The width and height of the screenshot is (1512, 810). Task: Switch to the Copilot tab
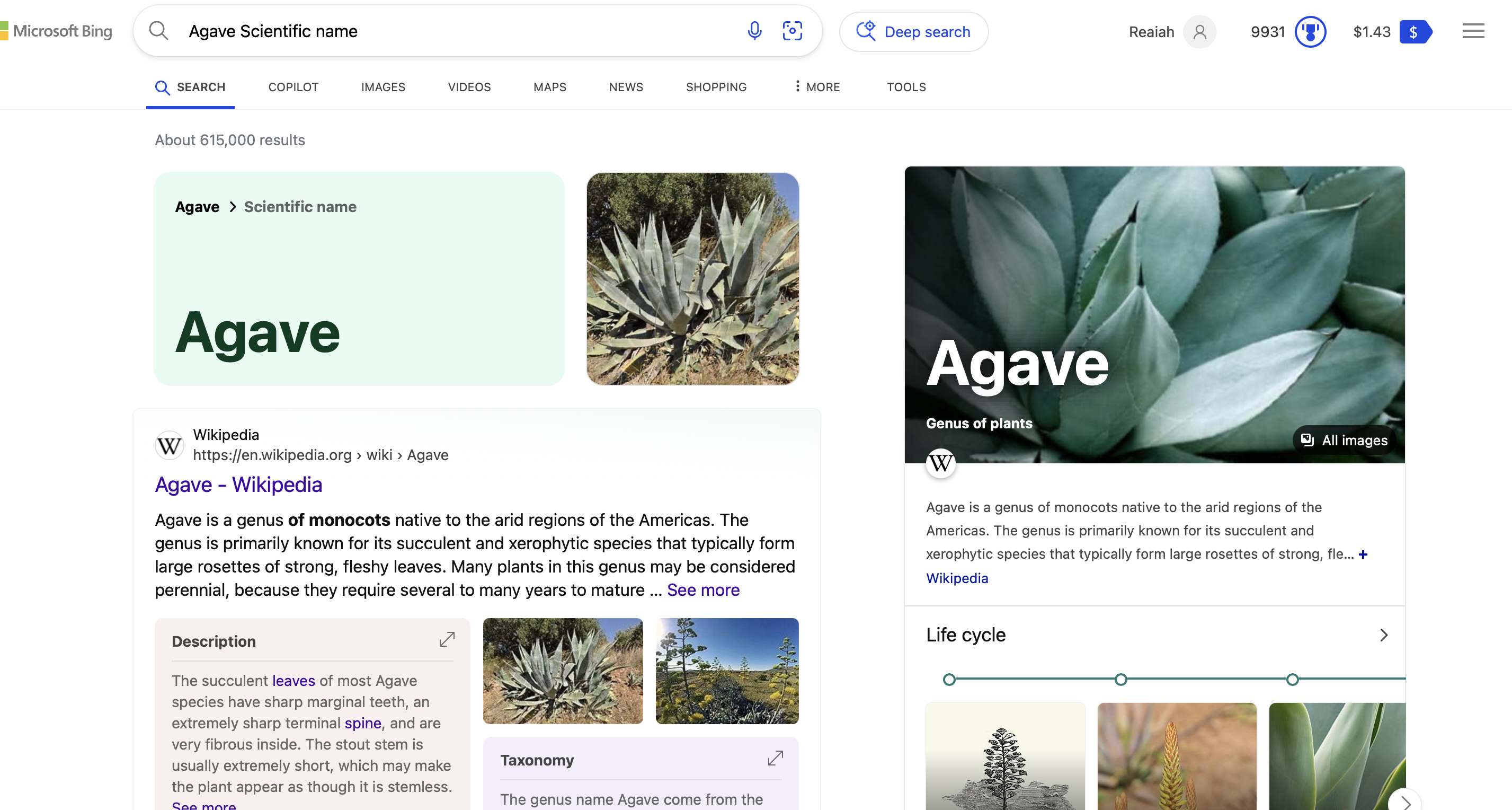tap(293, 87)
